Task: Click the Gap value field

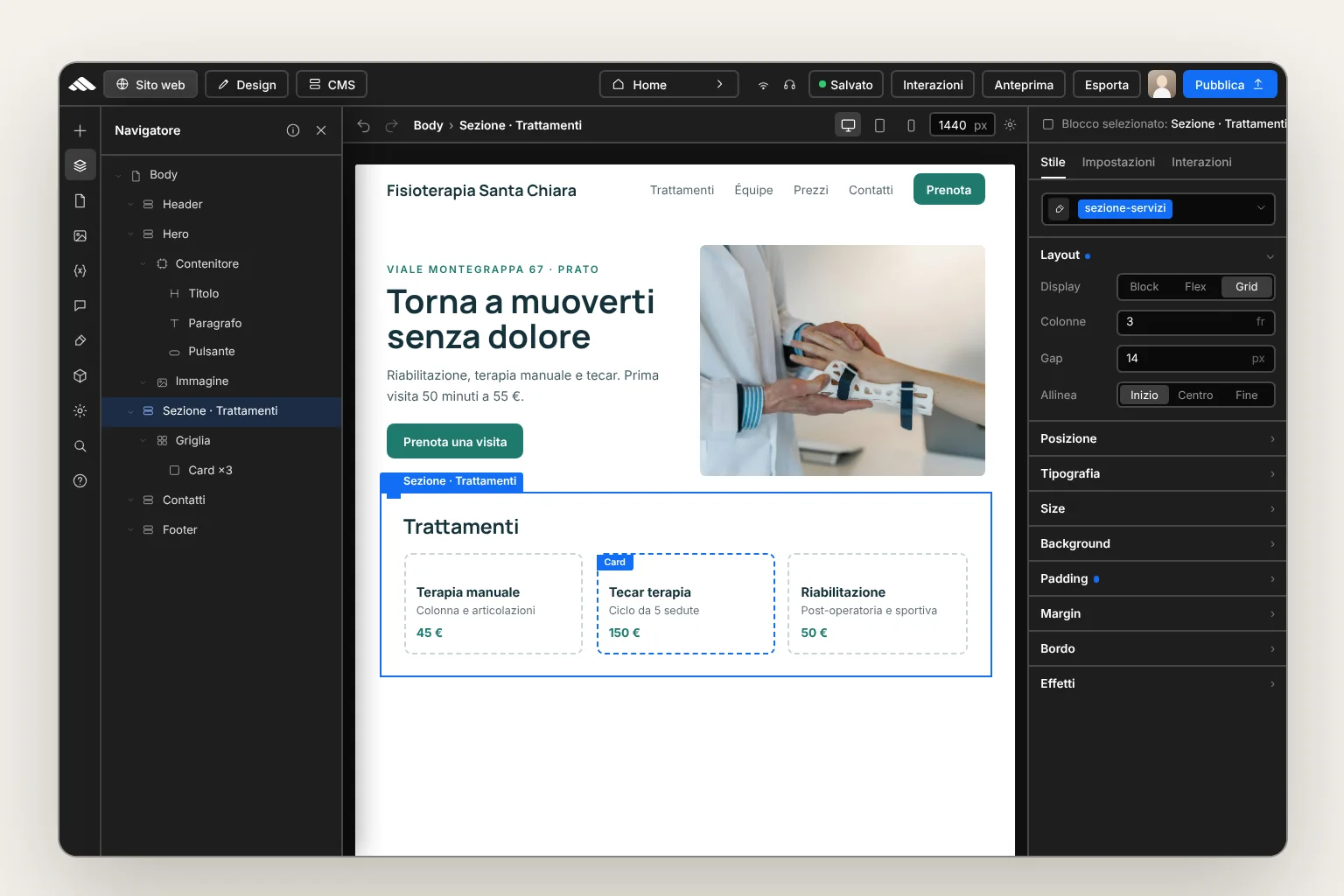Action: pyautogui.click(x=1195, y=359)
